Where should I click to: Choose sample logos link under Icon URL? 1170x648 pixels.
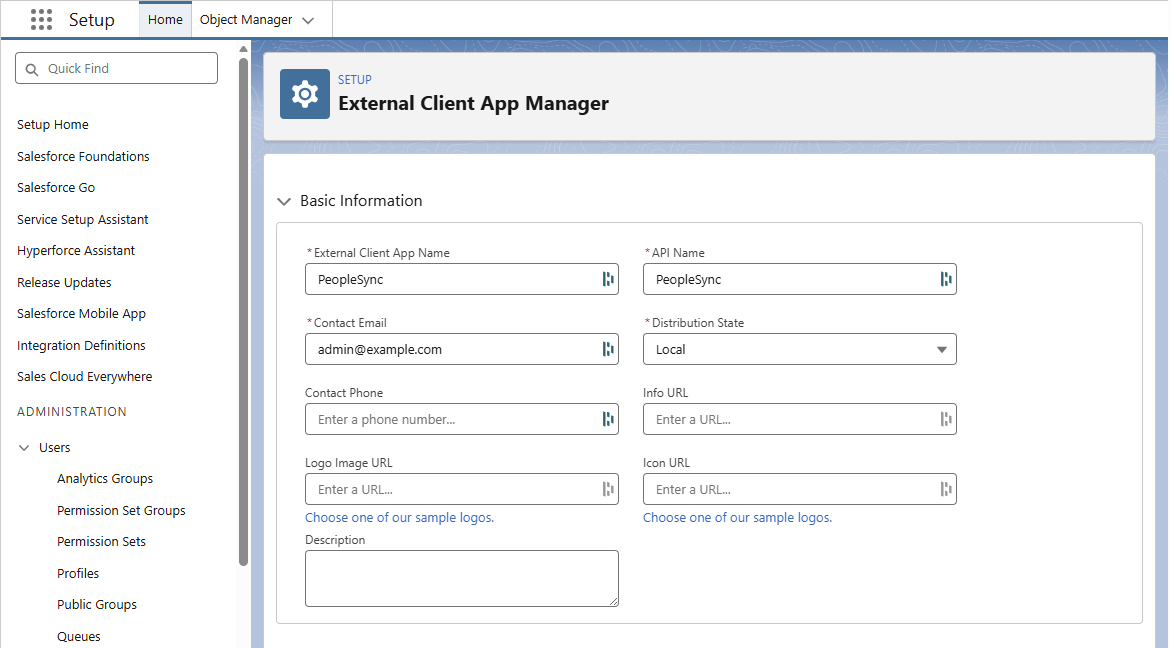(x=737, y=517)
